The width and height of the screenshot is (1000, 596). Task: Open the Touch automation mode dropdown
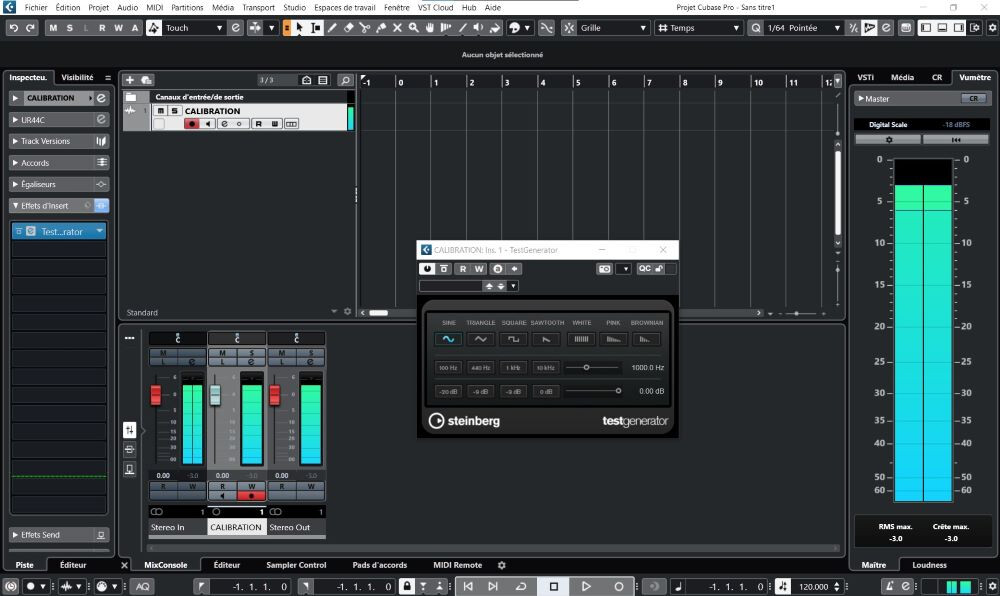[195, 28]
